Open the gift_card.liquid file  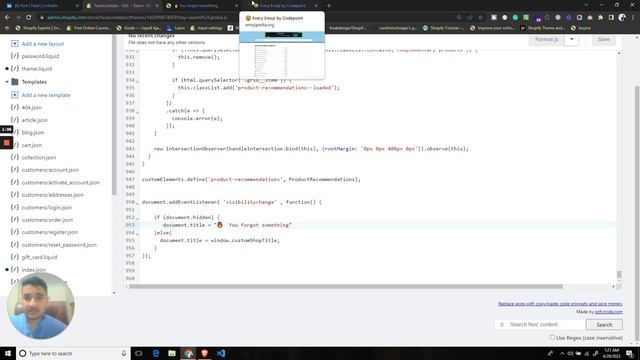tap(39, 257)
